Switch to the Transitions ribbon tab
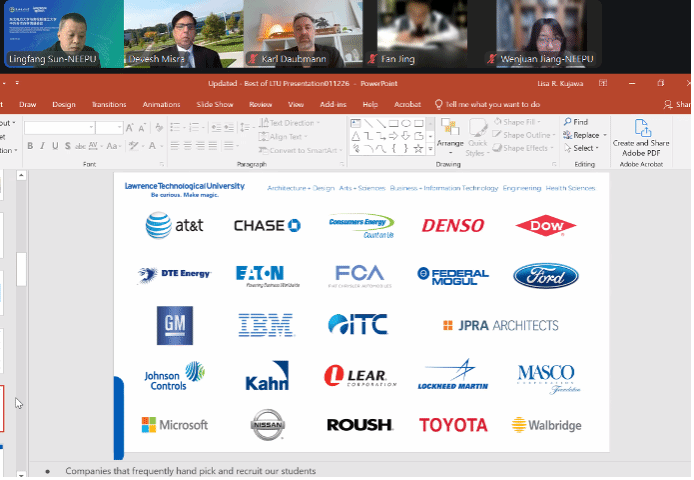 point(109,104)
